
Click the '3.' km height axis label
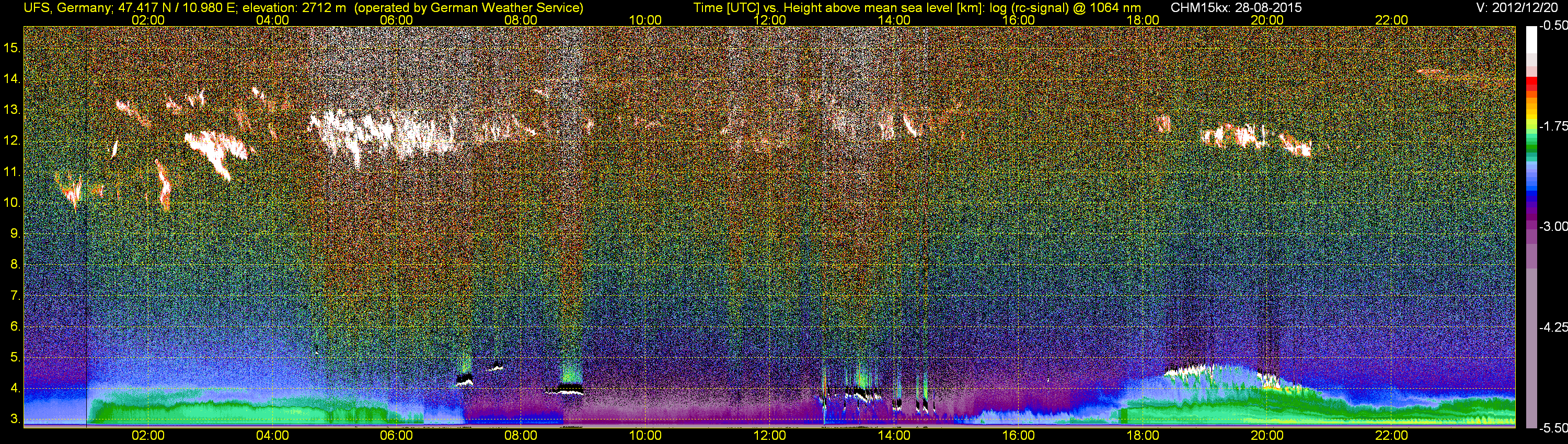point(15,419)
